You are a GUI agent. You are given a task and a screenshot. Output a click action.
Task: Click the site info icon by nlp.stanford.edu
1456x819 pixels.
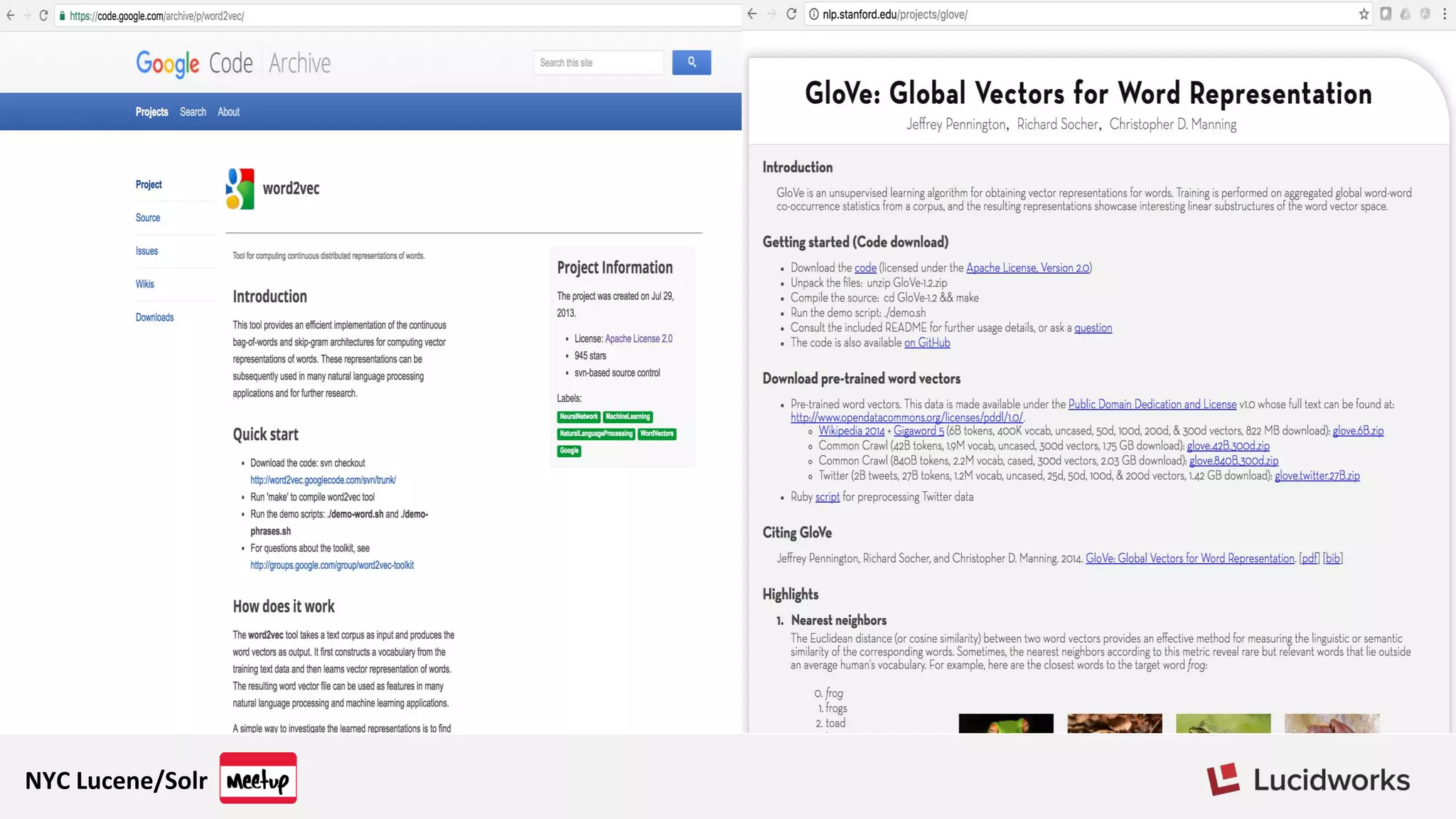813,14
